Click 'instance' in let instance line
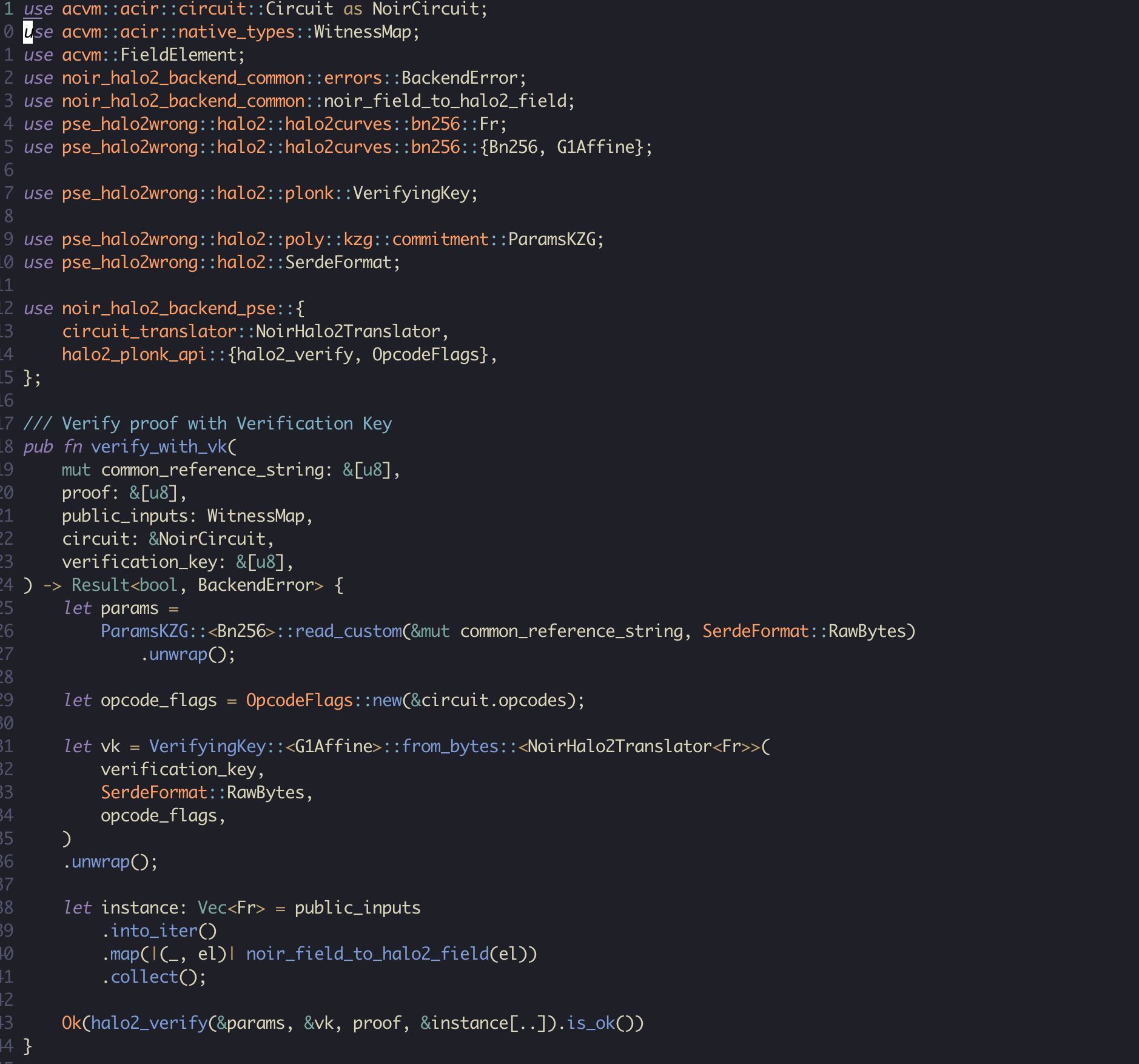 pos(139,907)
